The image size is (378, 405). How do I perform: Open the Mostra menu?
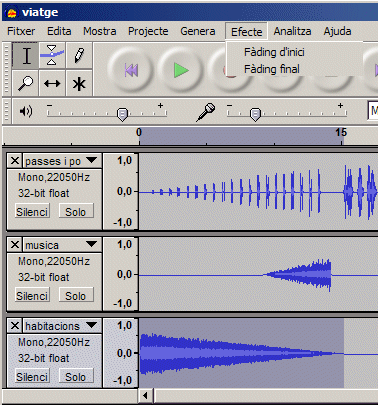coord(100,31)
